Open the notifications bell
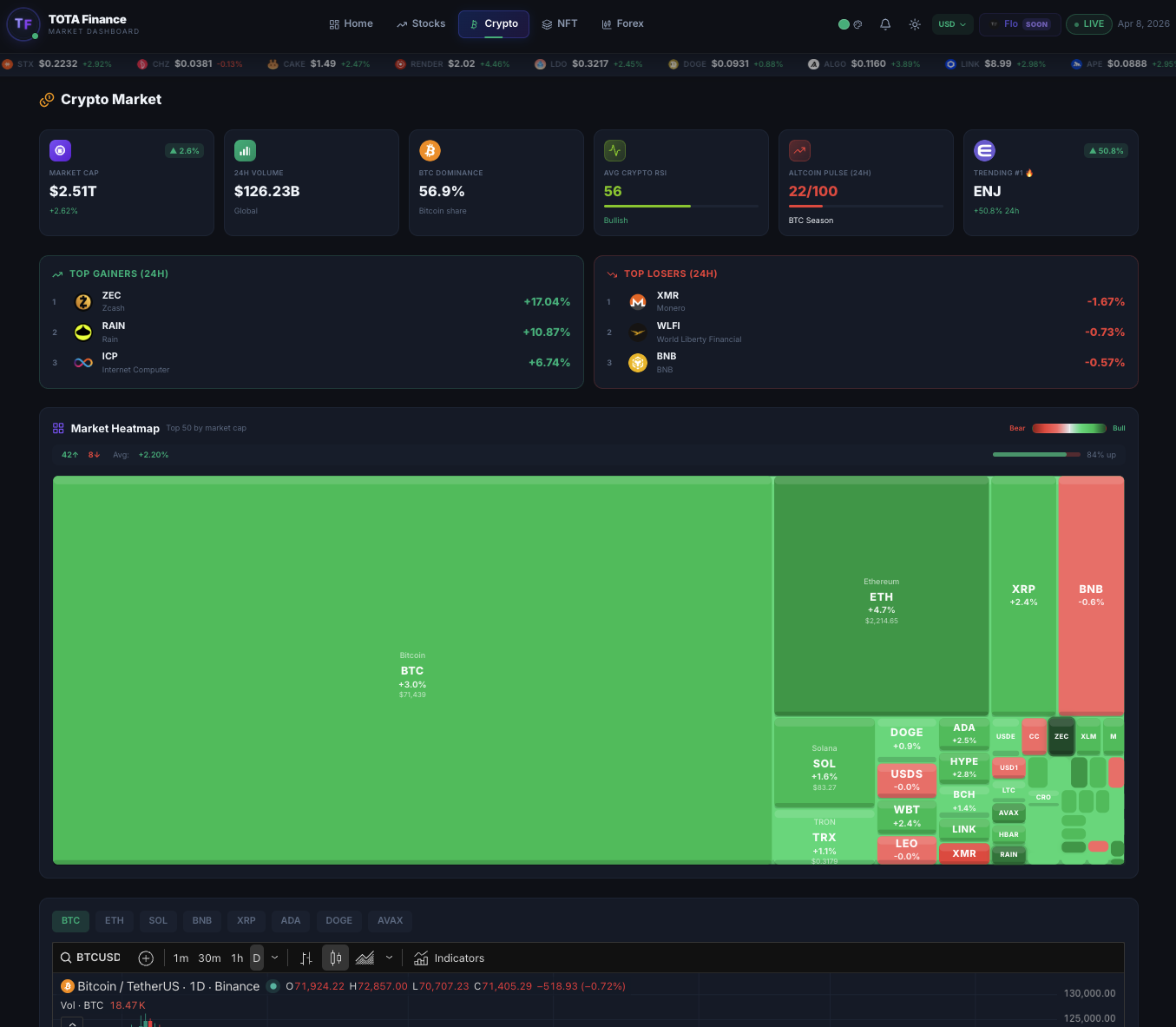Image resolution: width=1176 pixels, height=1027 pixels. pos(885,24)
